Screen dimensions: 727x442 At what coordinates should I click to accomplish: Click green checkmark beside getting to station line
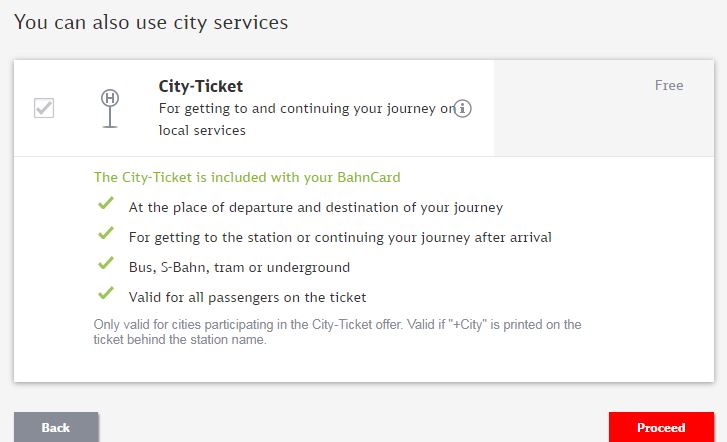click(x=106, y=233)
